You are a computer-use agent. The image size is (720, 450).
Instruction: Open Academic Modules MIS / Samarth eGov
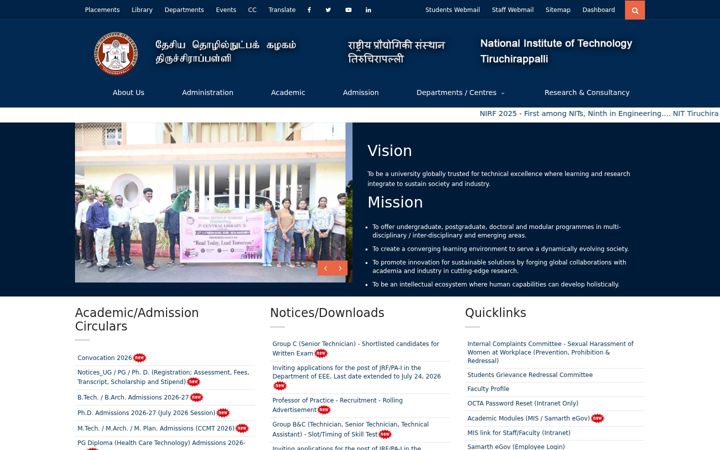pyautogui.click(x=529, y=418)
